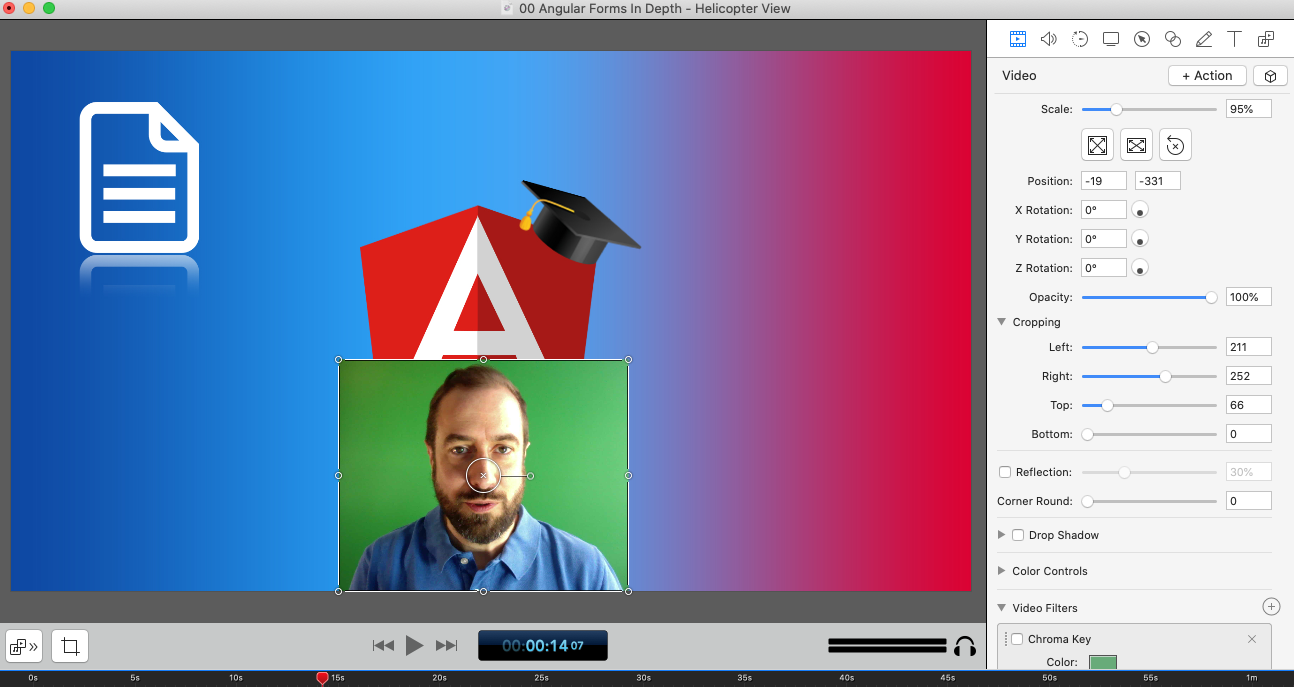This screenshot has width=1294, height=687.
Task: Skip forward to the next clip
Action: 447,646
